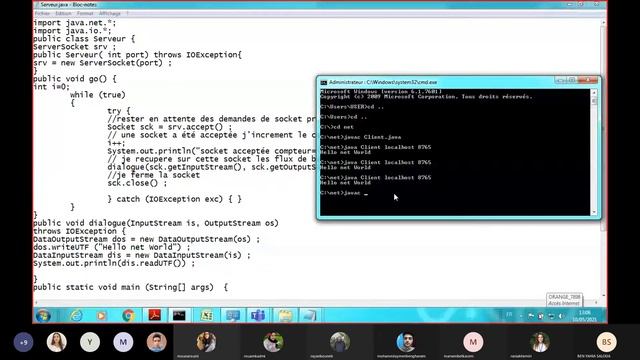The width and height of the screenshot is (640, 360).
Task: Click the ORANGE network tooltip near tray
Action: [x=564, y=300]
